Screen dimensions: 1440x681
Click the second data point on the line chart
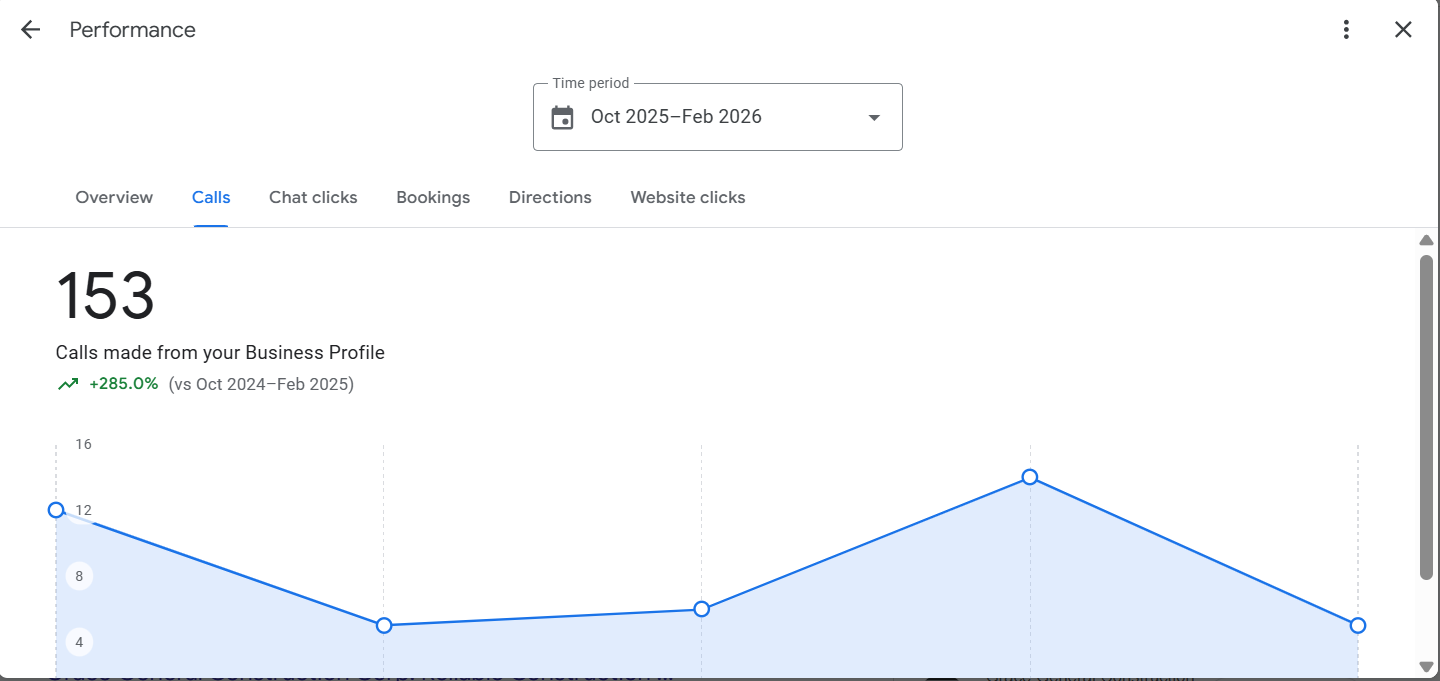coord(384,626)
